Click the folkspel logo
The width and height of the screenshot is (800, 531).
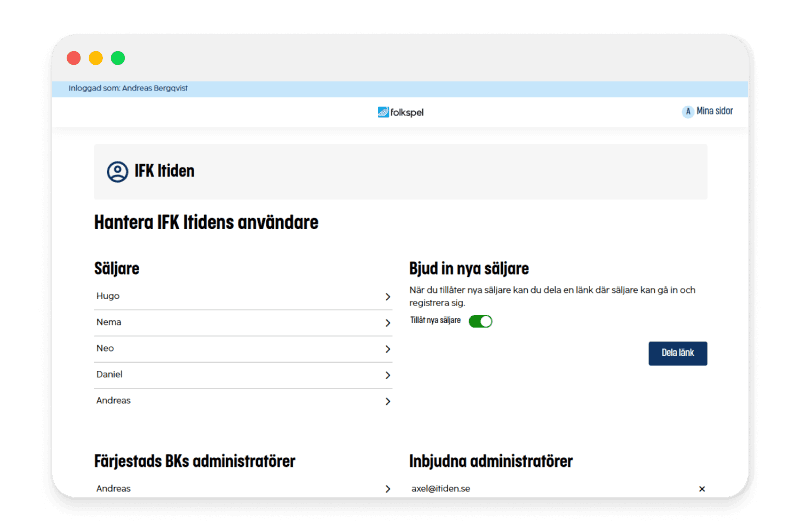(x=401, y=112)
